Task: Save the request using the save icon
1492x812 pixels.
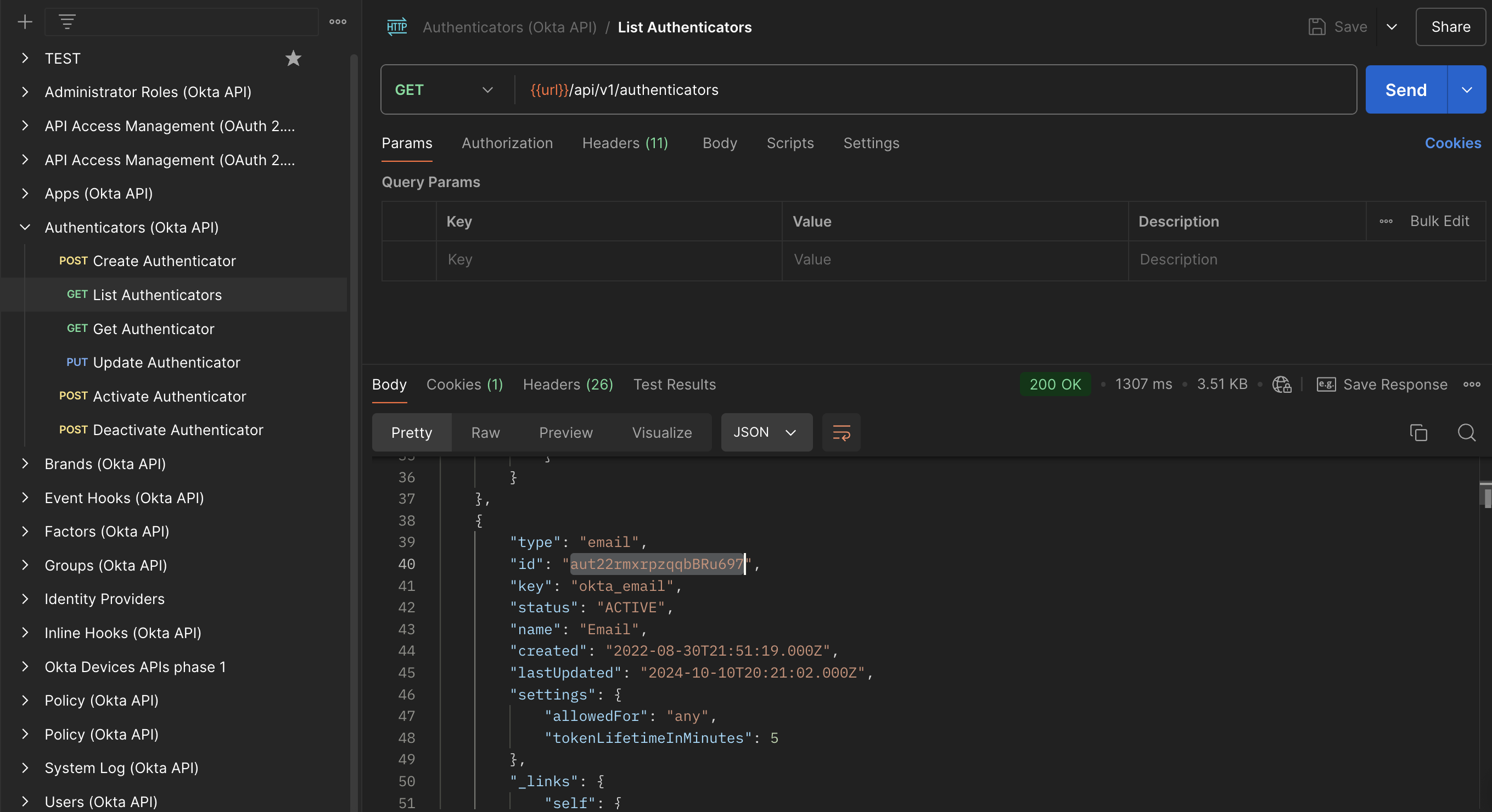Action: coord(1317,27)
